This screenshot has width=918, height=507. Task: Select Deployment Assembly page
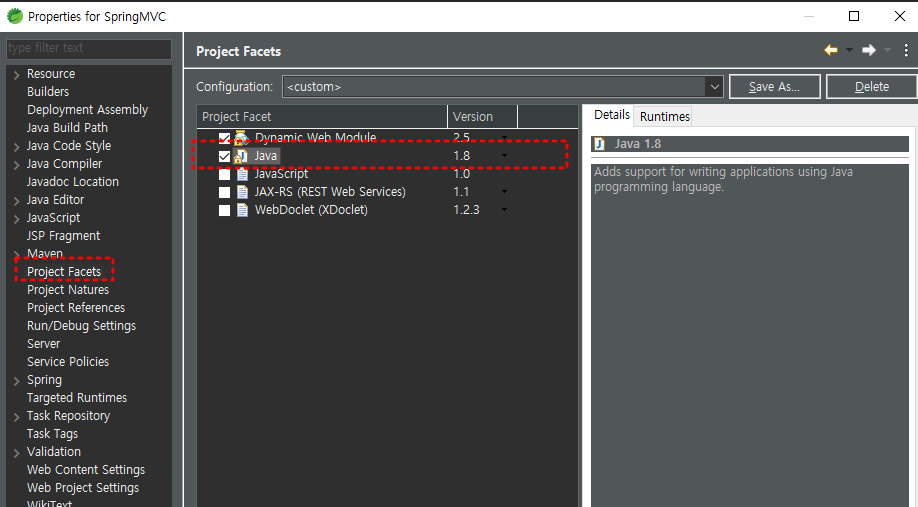pyautogui.click(x=87, y=110)
